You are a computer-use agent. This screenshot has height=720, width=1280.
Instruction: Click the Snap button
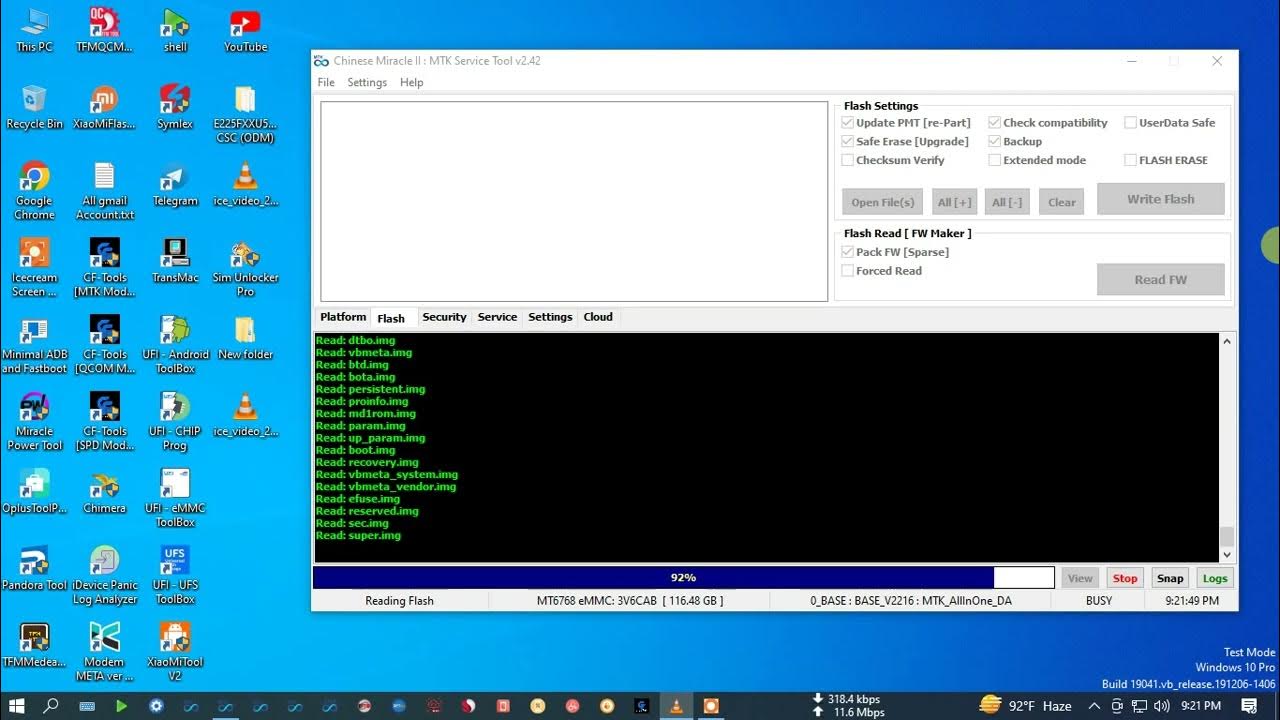coord(1170,578)
